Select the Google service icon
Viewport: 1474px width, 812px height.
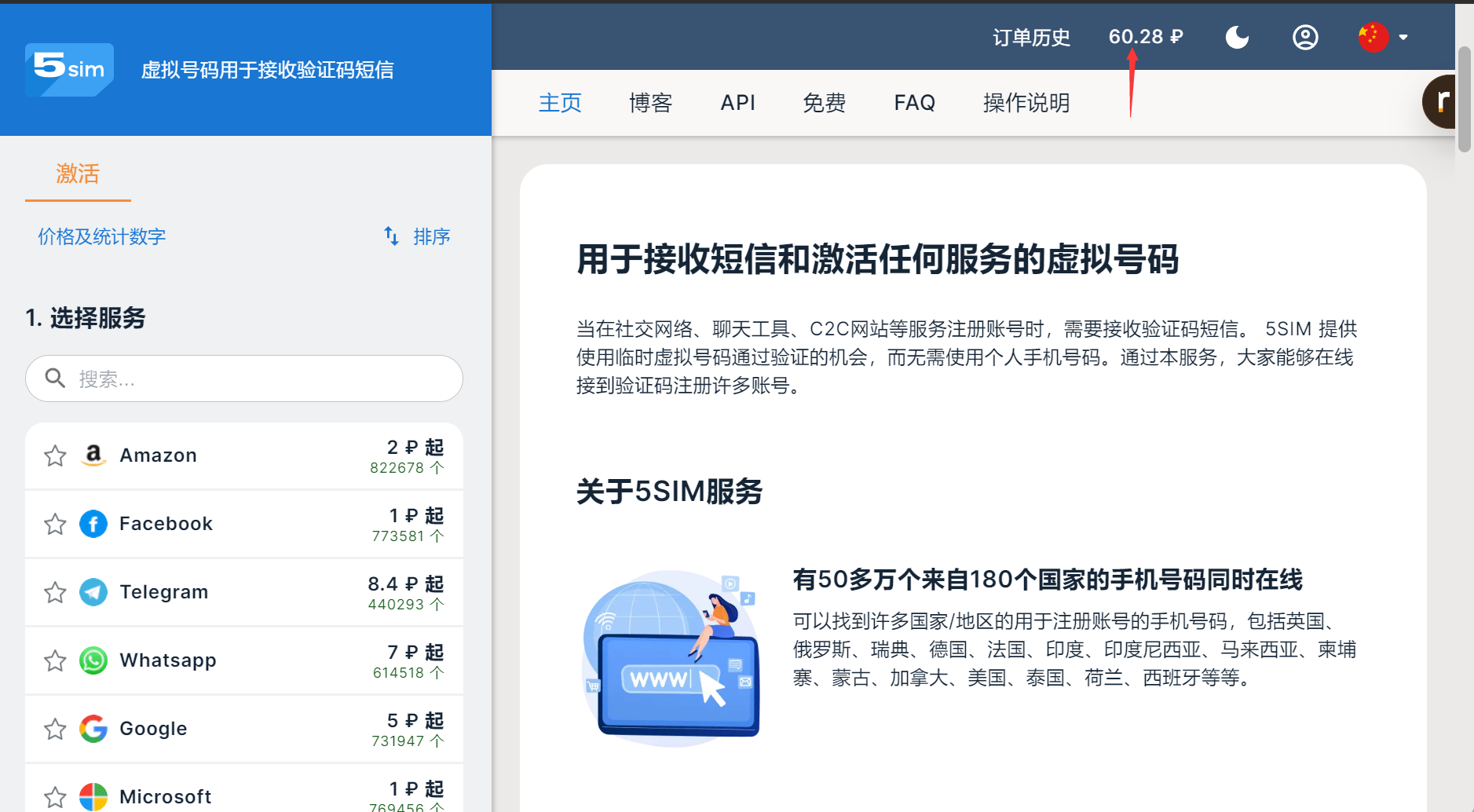[93, 729]
